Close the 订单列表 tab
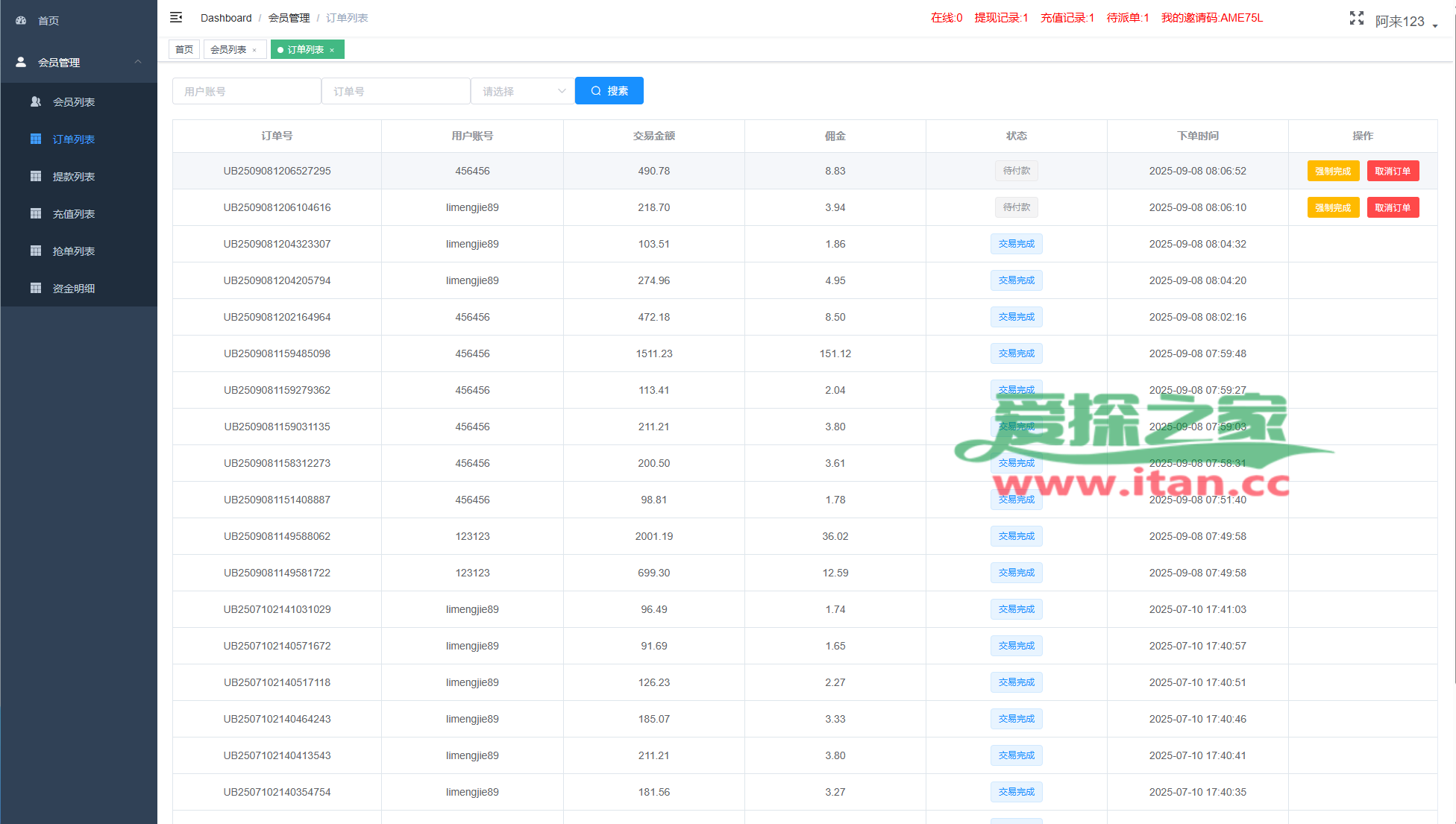This screenshot has width=1456, height=824. (332, 50)
